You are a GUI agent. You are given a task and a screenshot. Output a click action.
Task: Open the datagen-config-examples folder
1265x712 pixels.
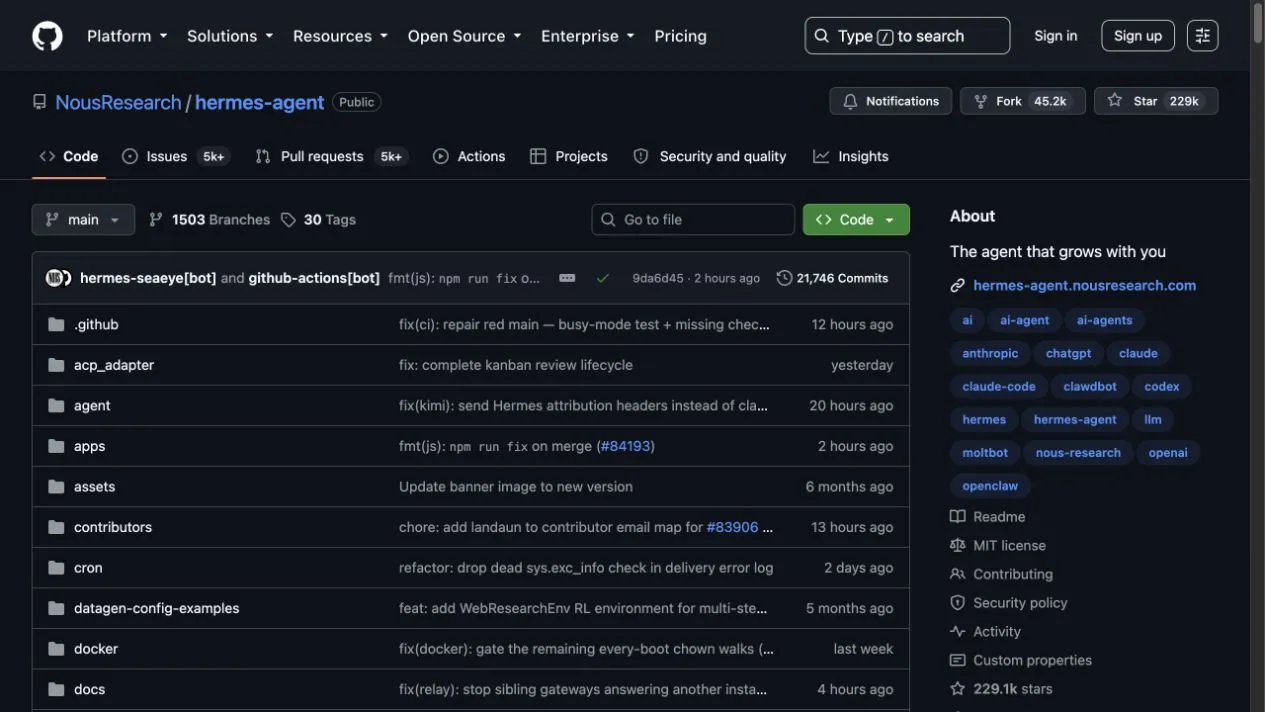click(x=156, y=608)
